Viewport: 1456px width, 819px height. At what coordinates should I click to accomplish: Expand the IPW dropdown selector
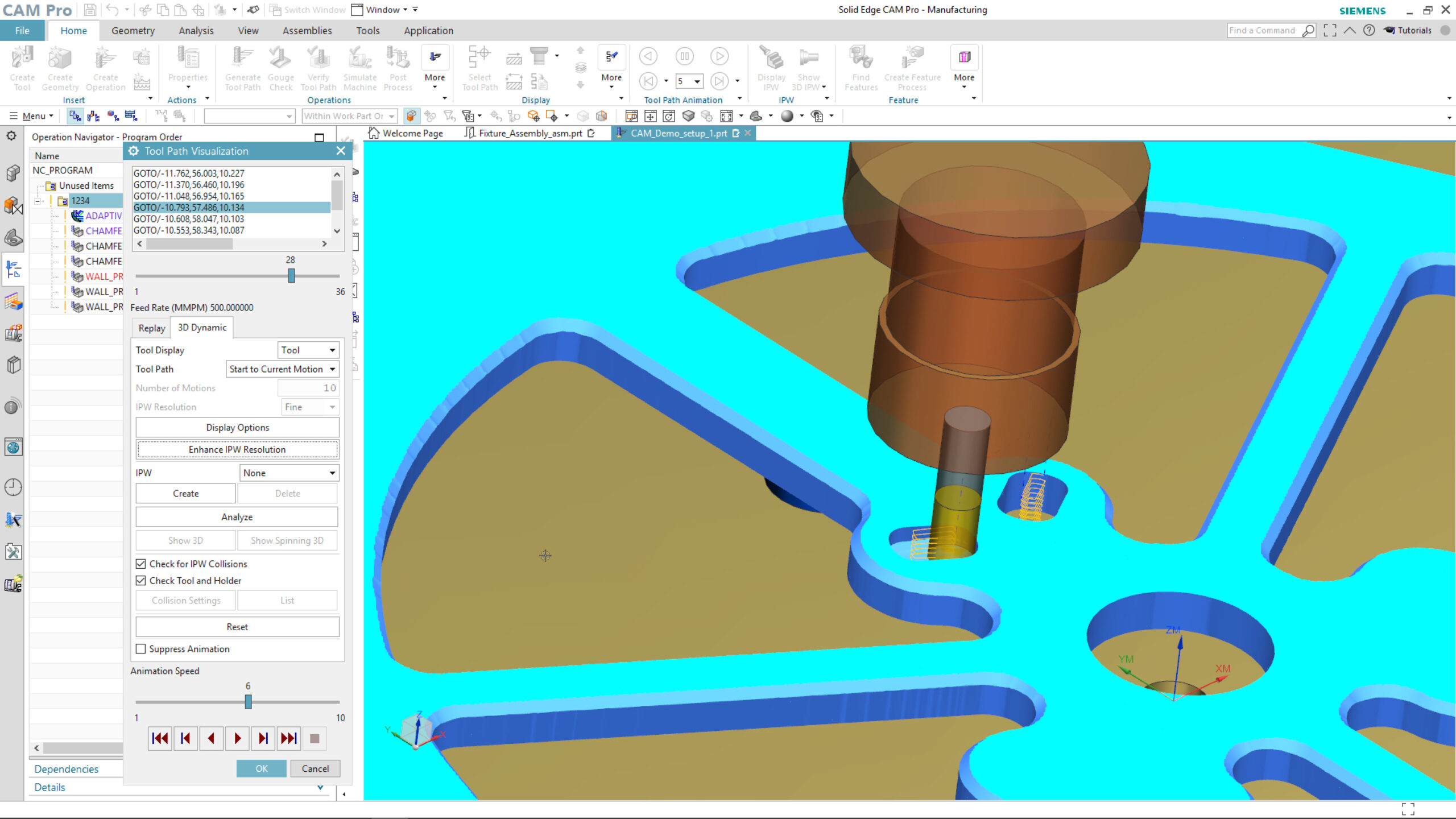click(x=332, y=472)
